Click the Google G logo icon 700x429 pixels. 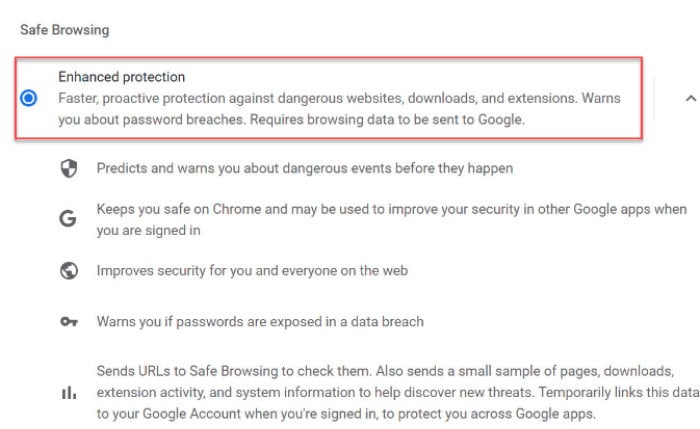(68, 219)
